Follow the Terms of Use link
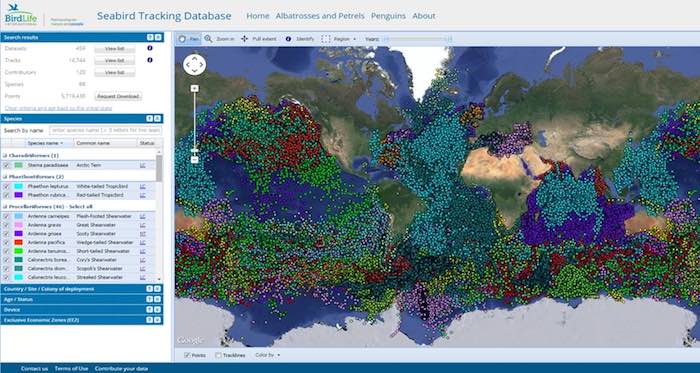Viewport: 700px width, 373px height. coord(71,369)
